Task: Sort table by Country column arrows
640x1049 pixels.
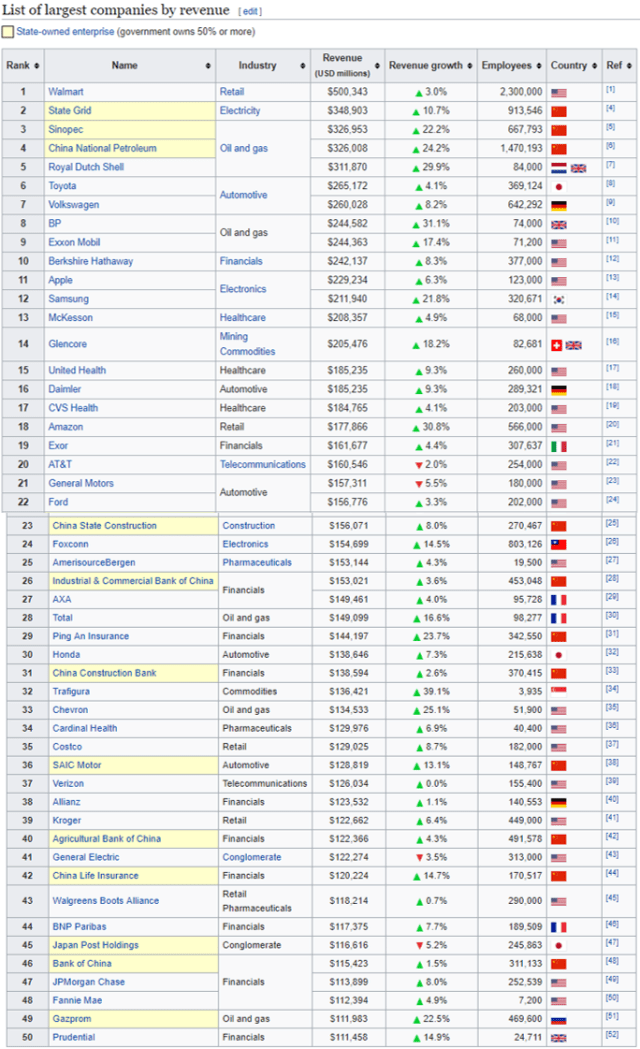Action: pyautogui.click(x=595, y=66)
